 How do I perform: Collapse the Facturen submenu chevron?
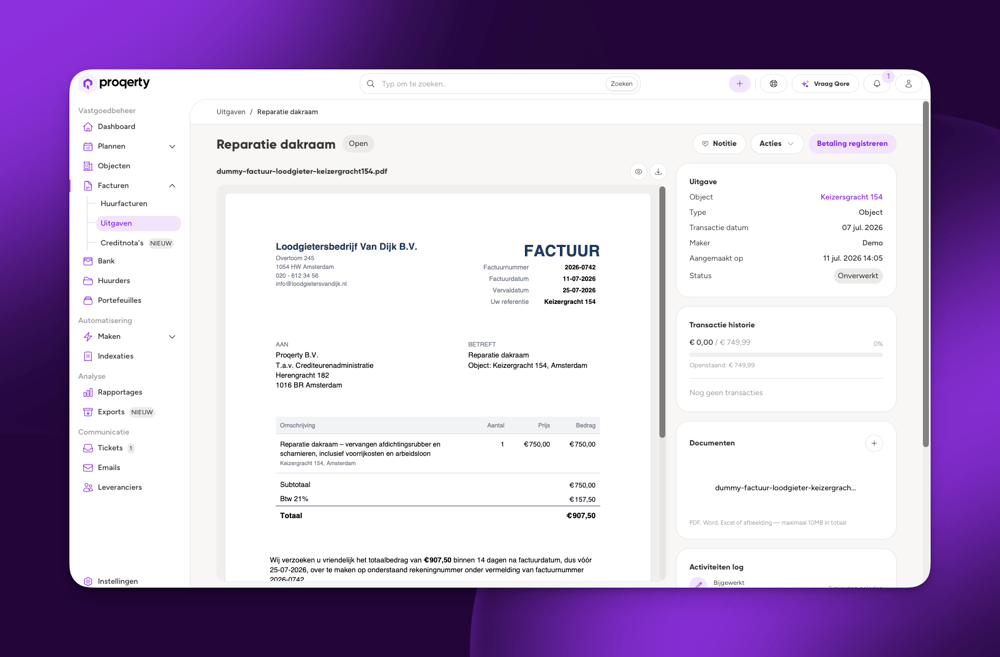pyautogui.click(x=172, y=186)
